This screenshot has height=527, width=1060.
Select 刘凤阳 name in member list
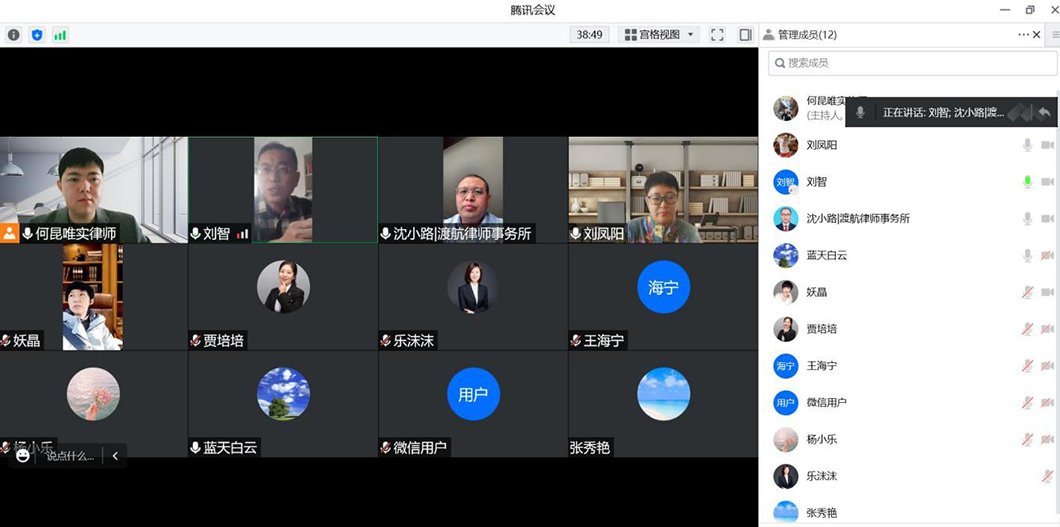point(821,145)
